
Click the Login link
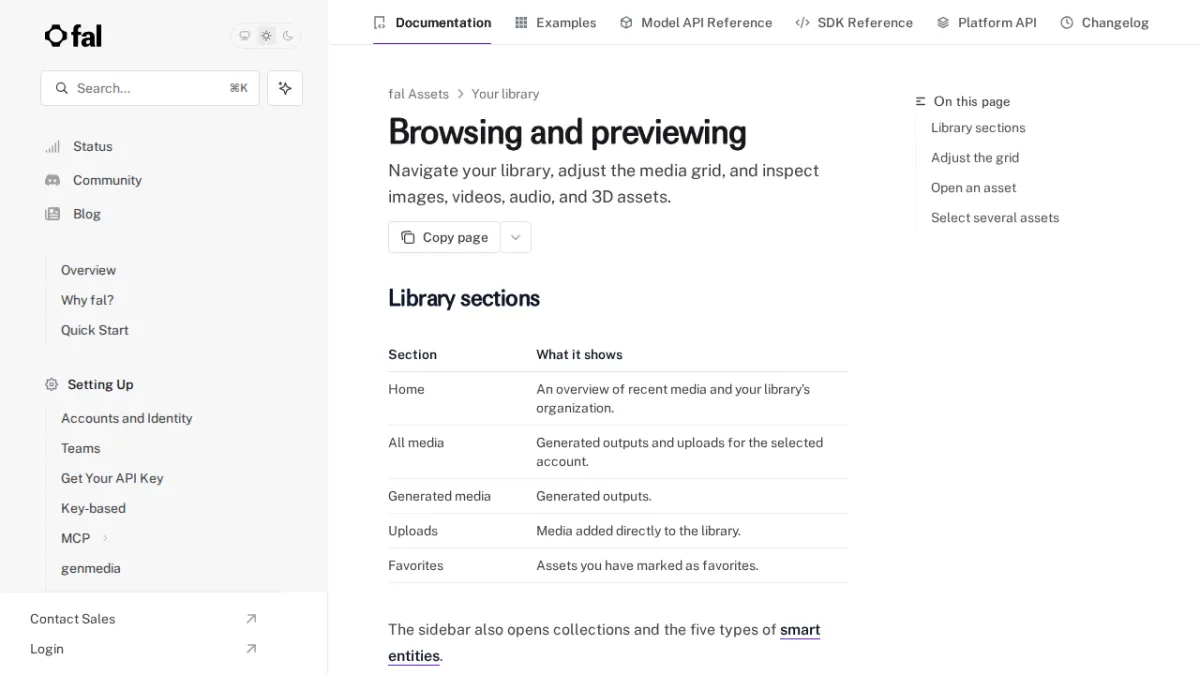point(47,649)
